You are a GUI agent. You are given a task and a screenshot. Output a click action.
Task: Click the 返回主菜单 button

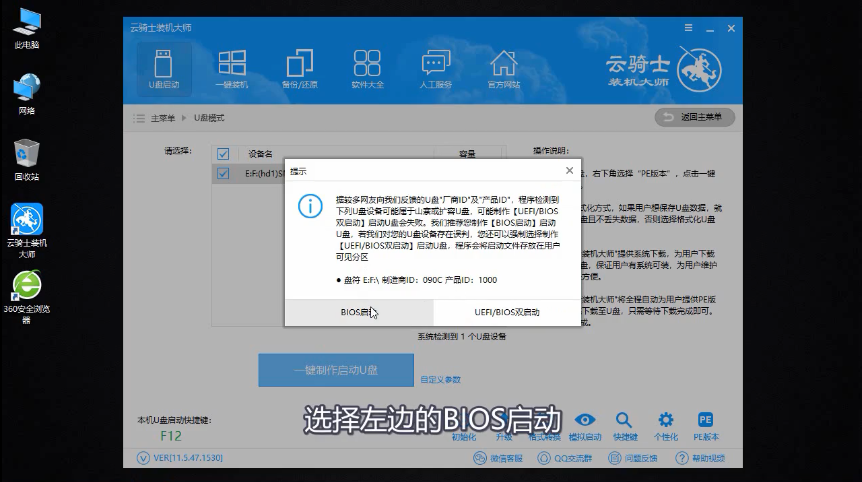[694, 117]
